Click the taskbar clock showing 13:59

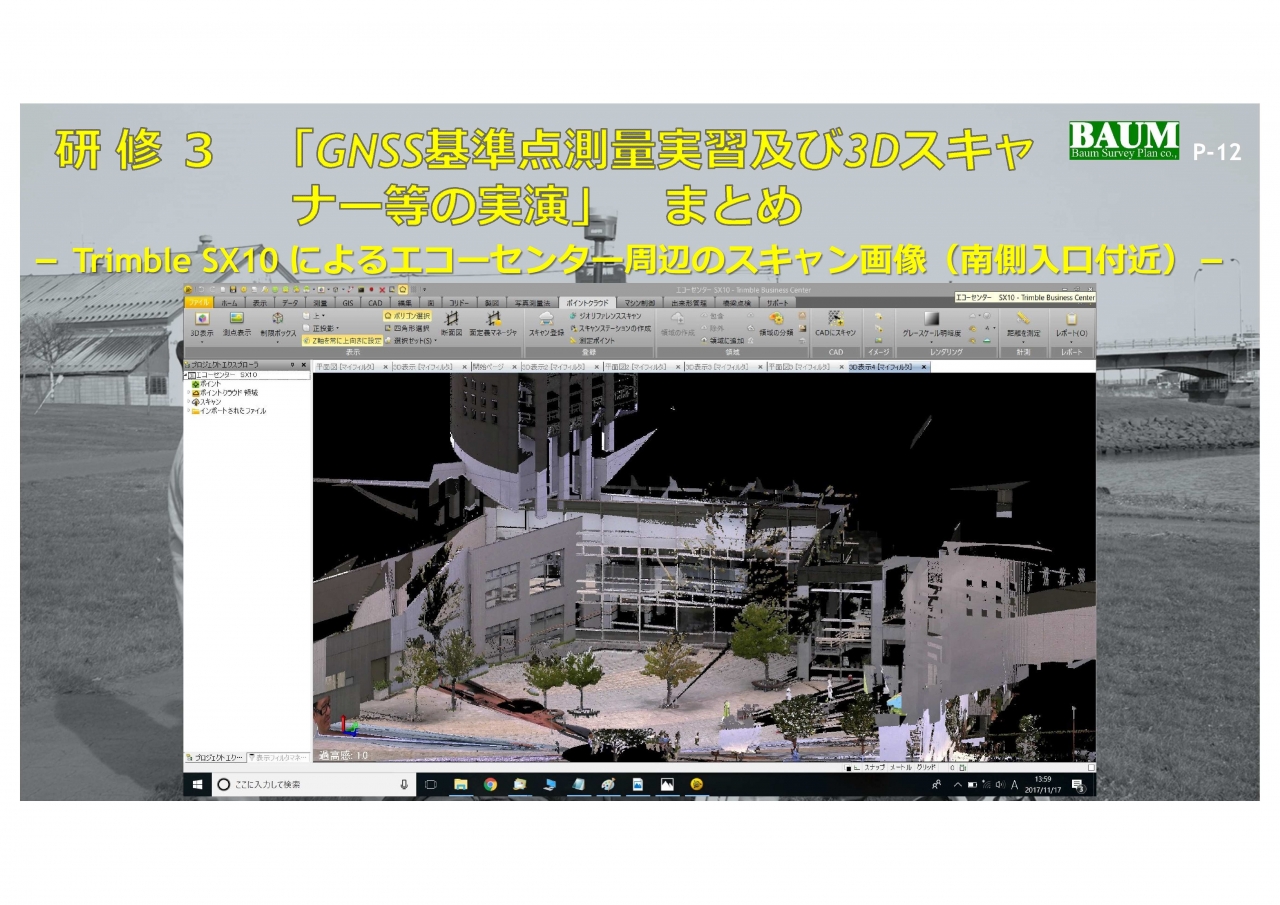pos(1043,784)
